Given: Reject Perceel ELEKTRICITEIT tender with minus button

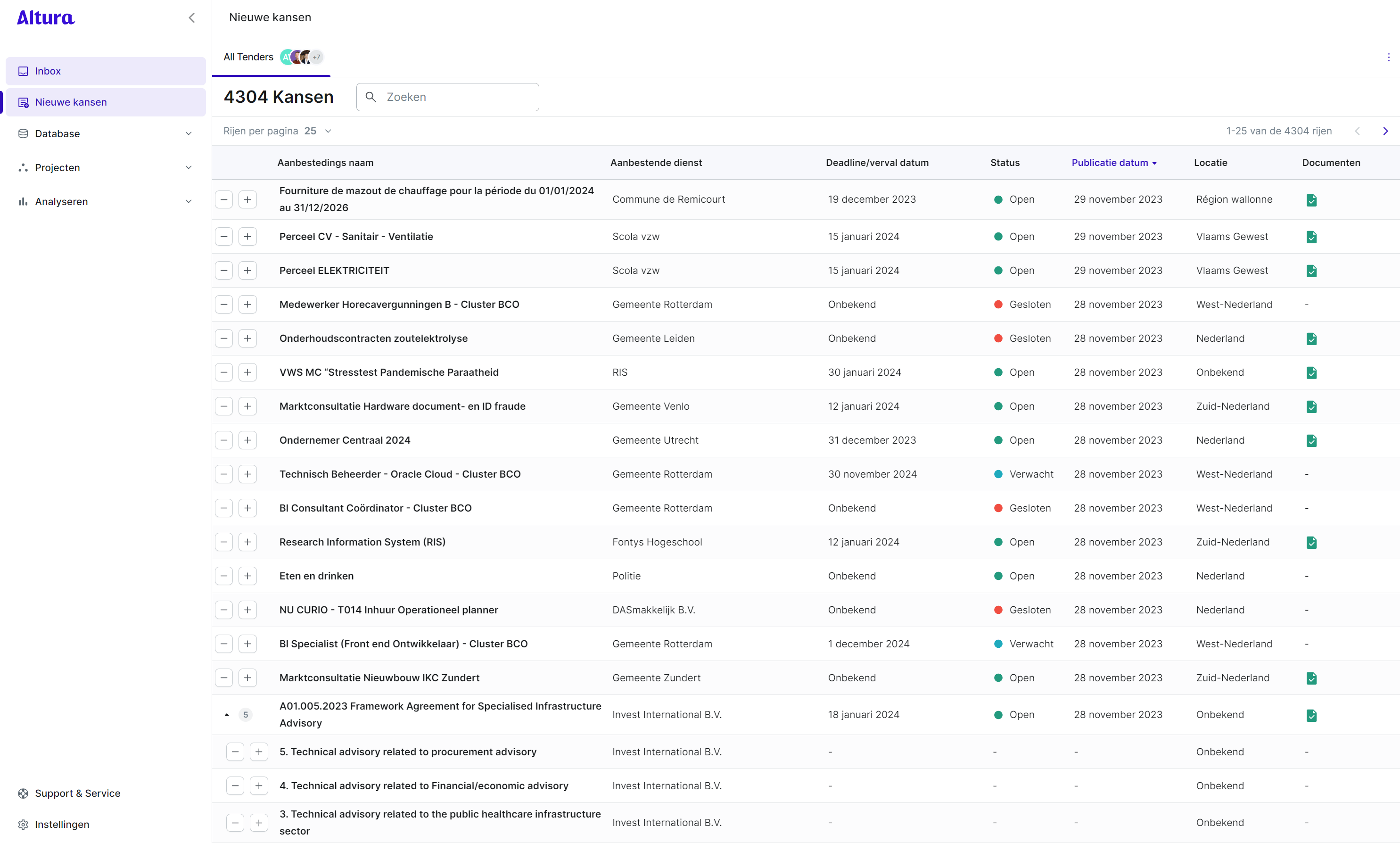Looking at the screenshot, I should point(224,271).
